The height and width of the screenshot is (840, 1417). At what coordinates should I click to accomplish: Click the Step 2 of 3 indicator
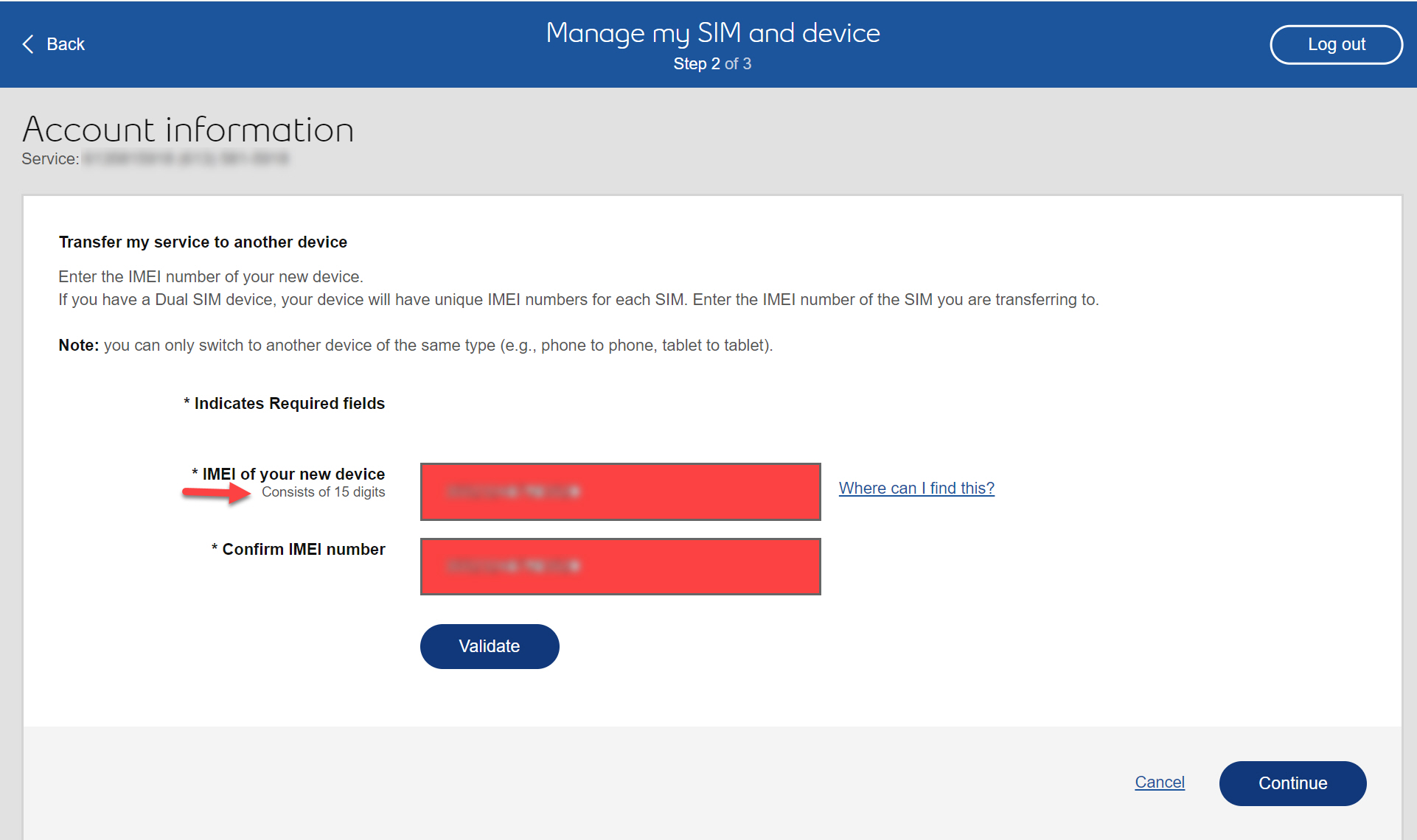pos(712,64)
